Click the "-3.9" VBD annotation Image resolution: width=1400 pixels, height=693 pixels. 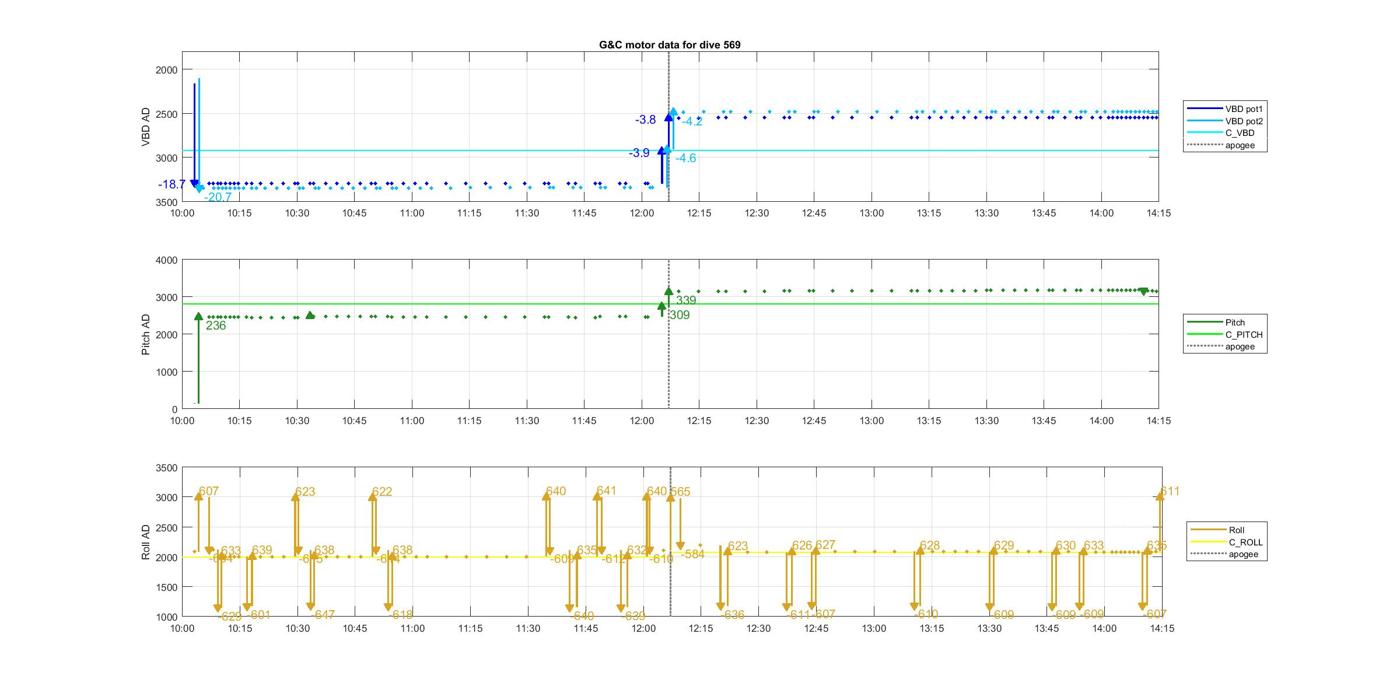[639, 153]
